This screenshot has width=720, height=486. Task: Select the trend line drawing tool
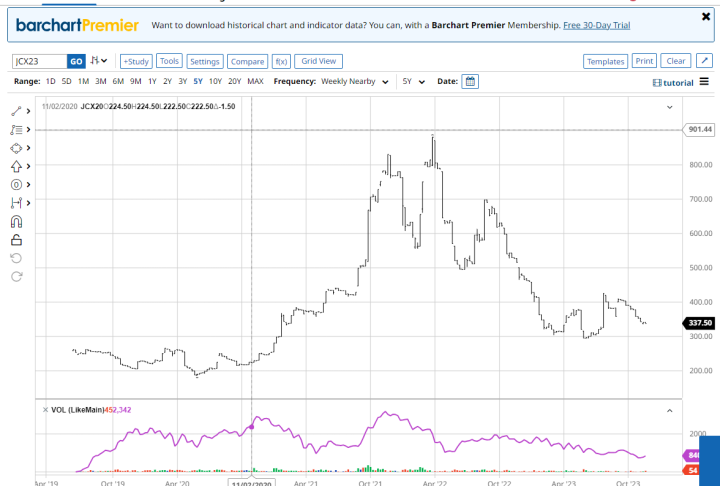click(x=16, y=111)
